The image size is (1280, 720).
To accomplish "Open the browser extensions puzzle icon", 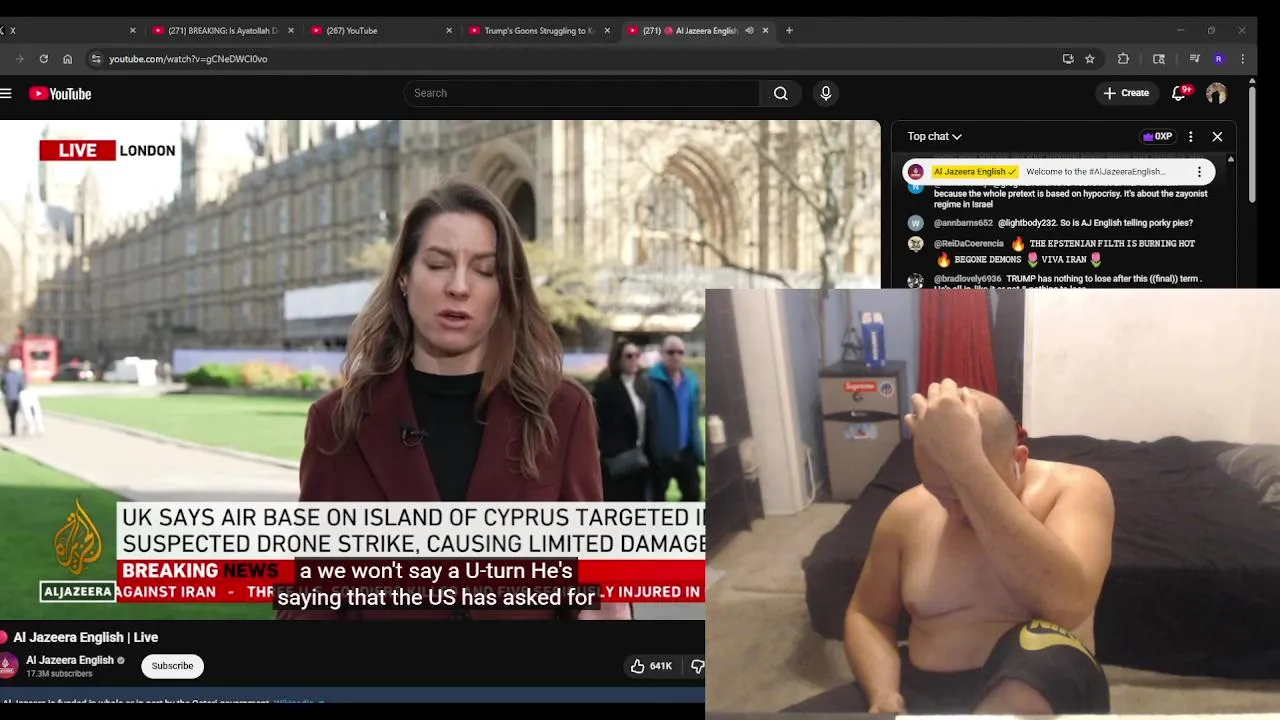I will click(x=1123, y=59).
